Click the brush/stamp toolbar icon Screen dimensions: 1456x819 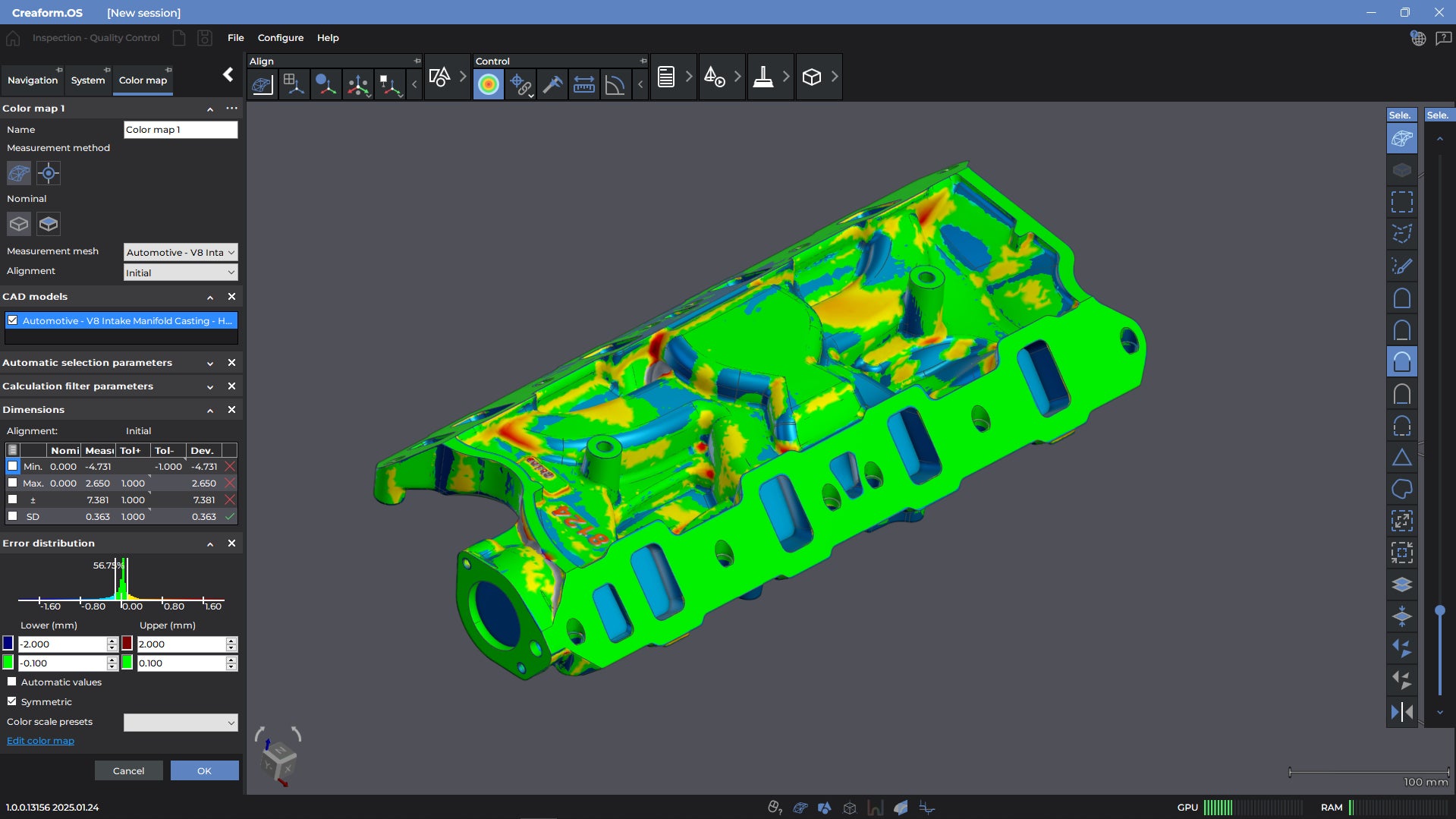[x=763, y=77]
